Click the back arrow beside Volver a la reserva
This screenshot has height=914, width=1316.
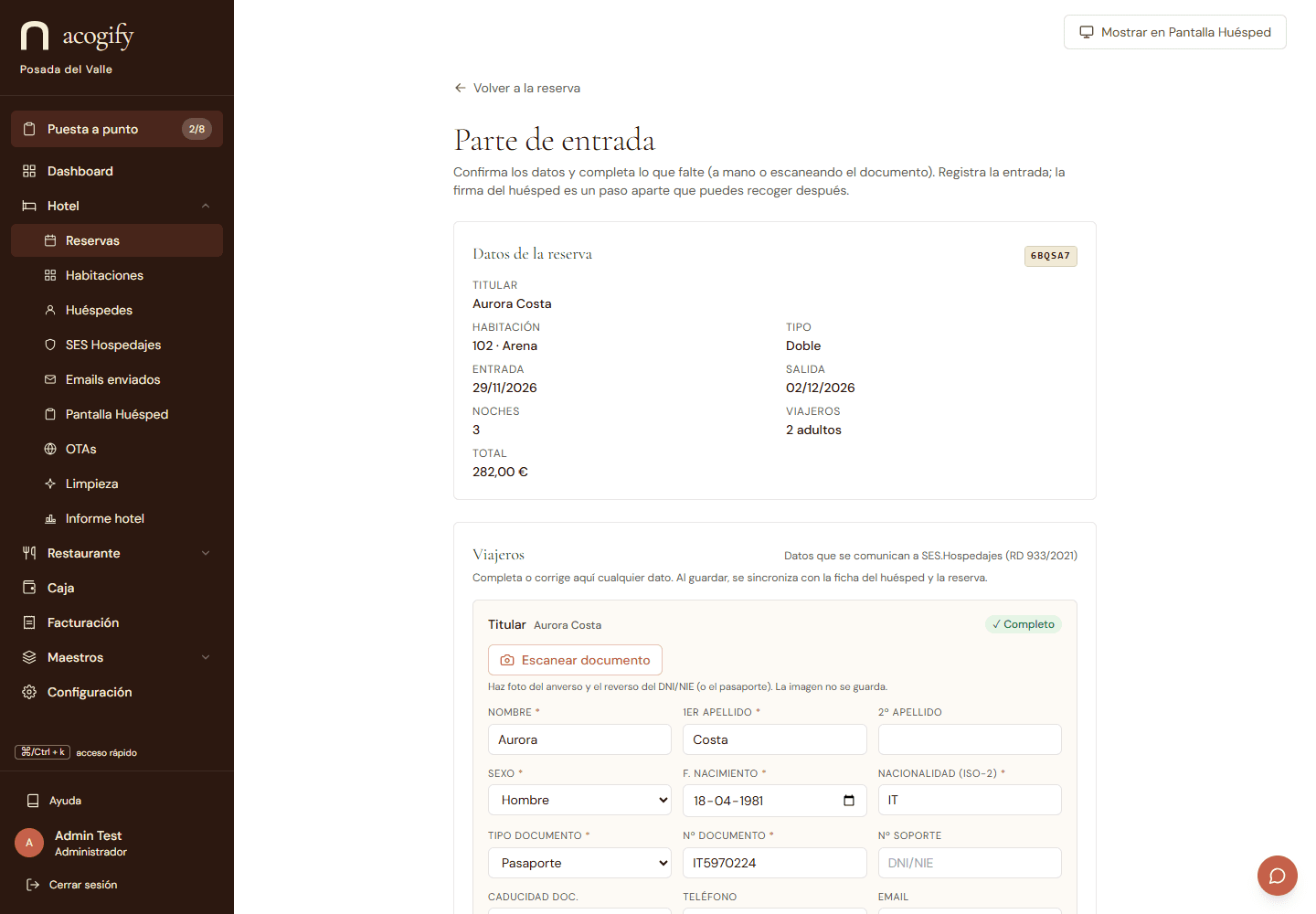(460, 88)
